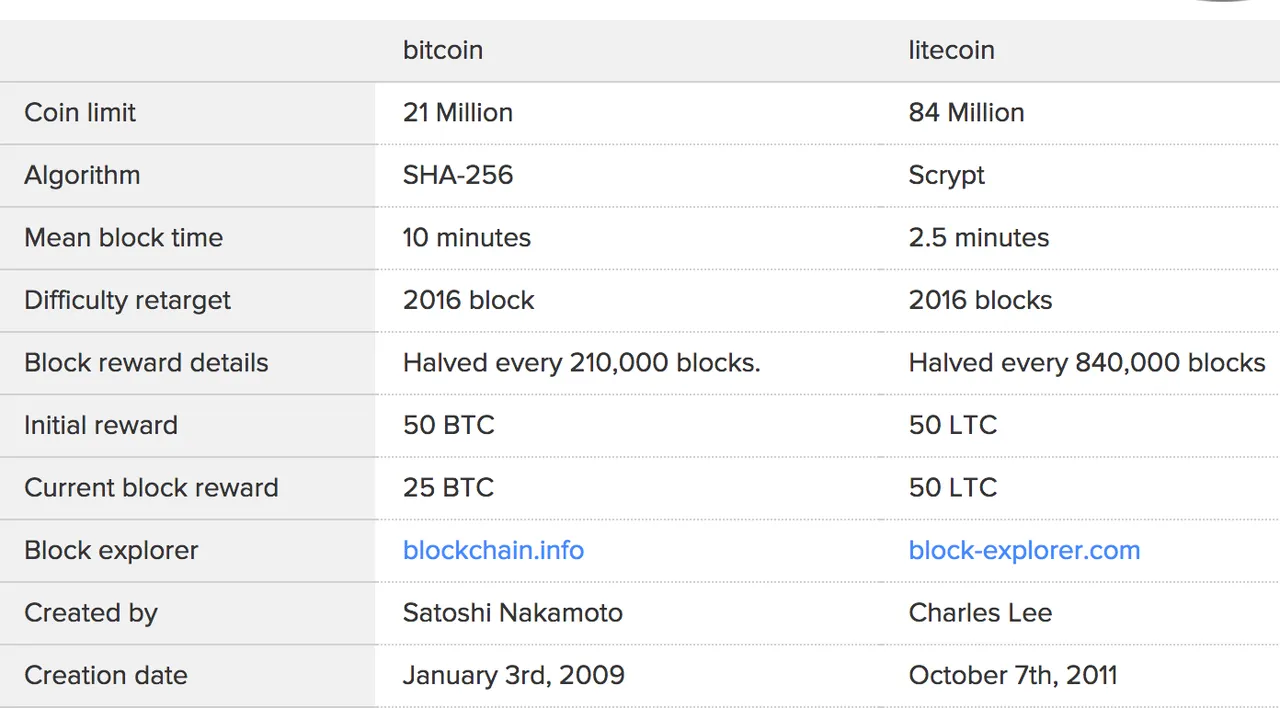Click the bitcoin column header
Viewport: 1280px width, 708px height.
pos(443,50)
